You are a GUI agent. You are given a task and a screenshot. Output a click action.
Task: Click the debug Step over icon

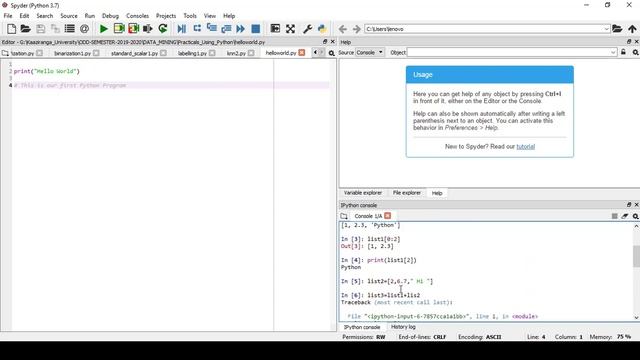tap(197, 29)
